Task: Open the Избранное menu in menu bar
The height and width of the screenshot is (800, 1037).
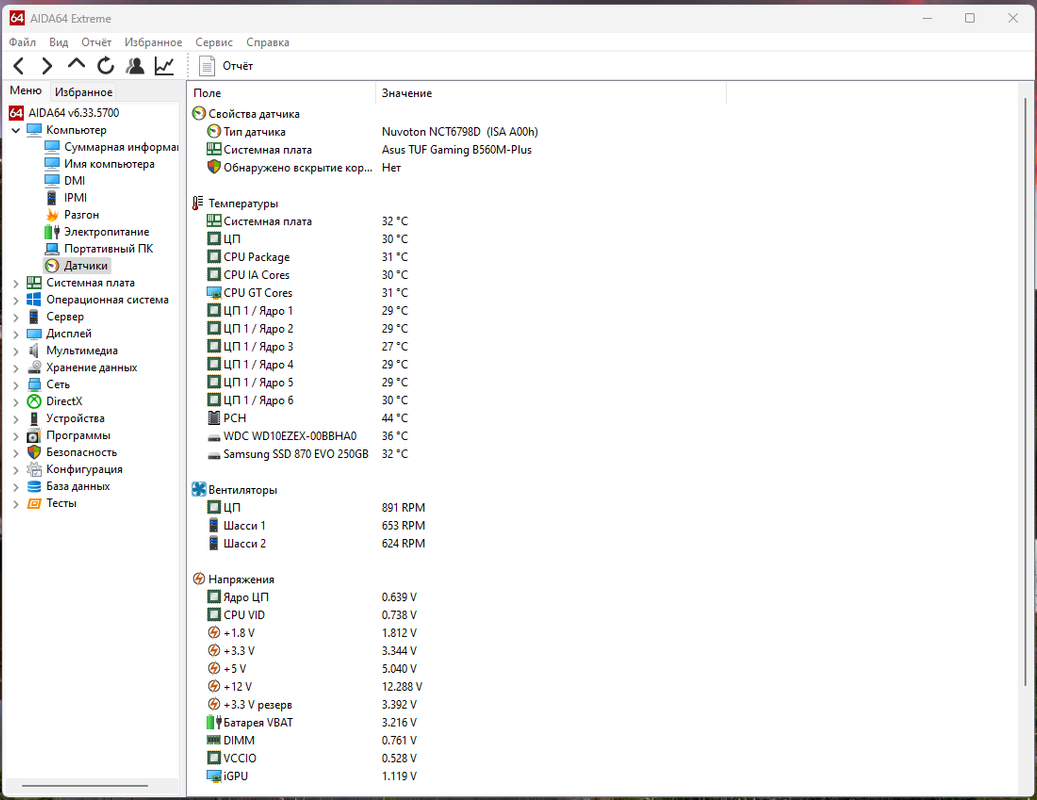Action: coord(153,42)
